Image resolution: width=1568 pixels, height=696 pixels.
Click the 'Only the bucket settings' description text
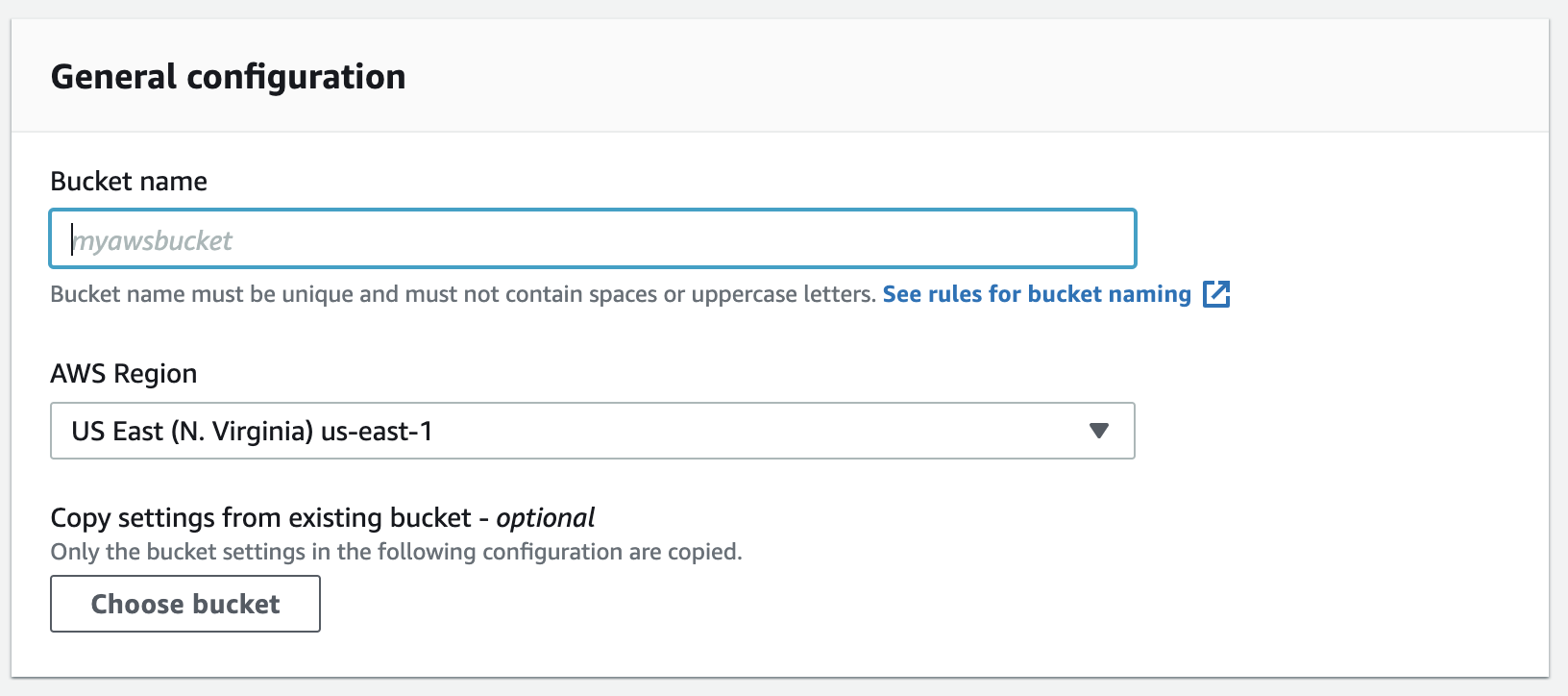click(396, 552)
